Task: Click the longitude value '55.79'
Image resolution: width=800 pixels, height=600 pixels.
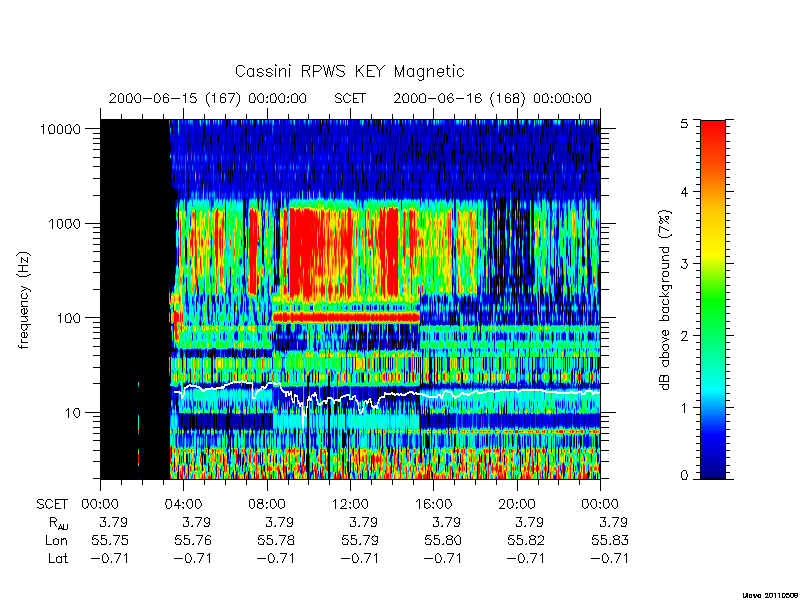Action: pyautogui.click(x=360, y=540)
